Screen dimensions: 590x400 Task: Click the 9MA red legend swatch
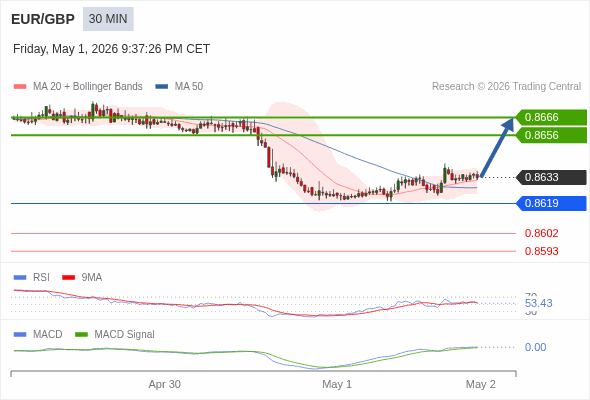click(x=68, y=278)
